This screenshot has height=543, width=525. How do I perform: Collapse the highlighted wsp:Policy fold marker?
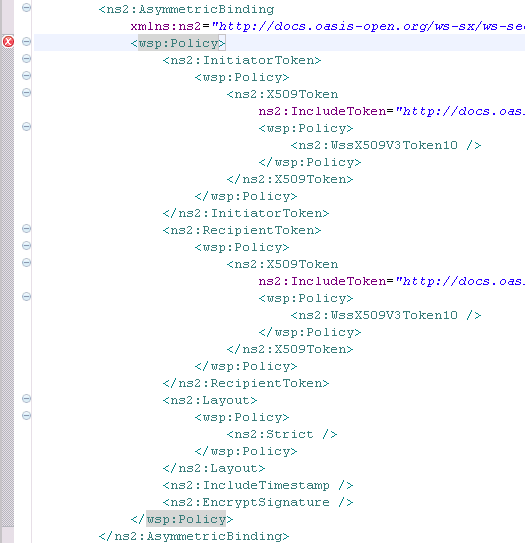tap(26, 42)
